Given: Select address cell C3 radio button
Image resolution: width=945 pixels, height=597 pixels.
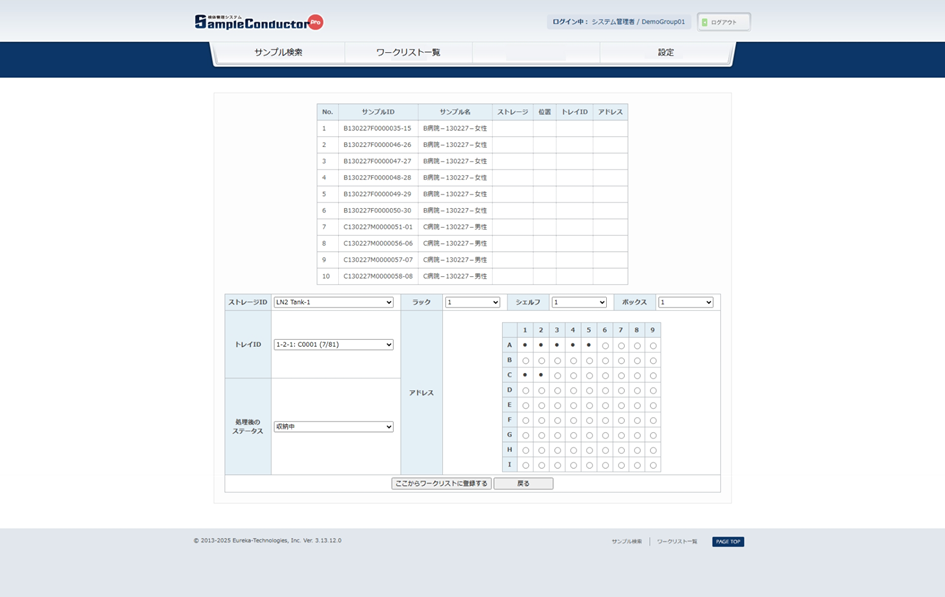Looking at the screenshot, I should click(557, 375).
